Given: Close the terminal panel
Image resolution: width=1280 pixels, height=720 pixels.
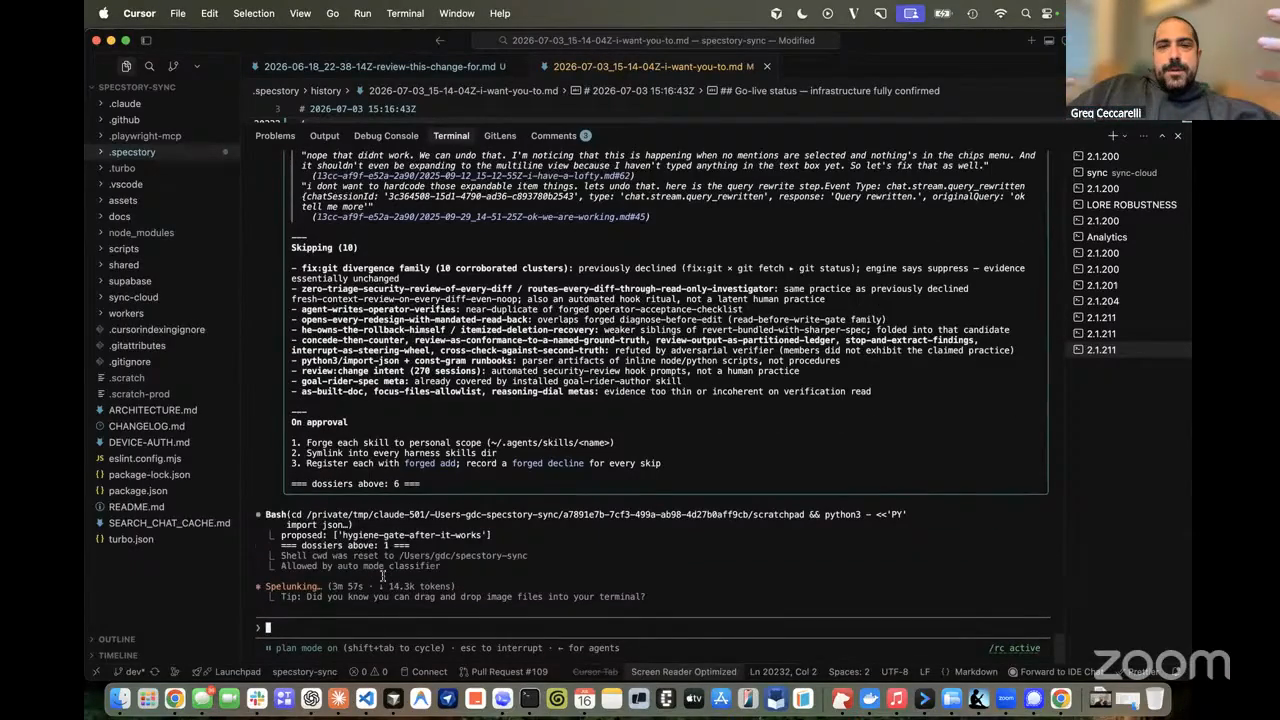Looking at the screenshot, I should [1178, 136].
